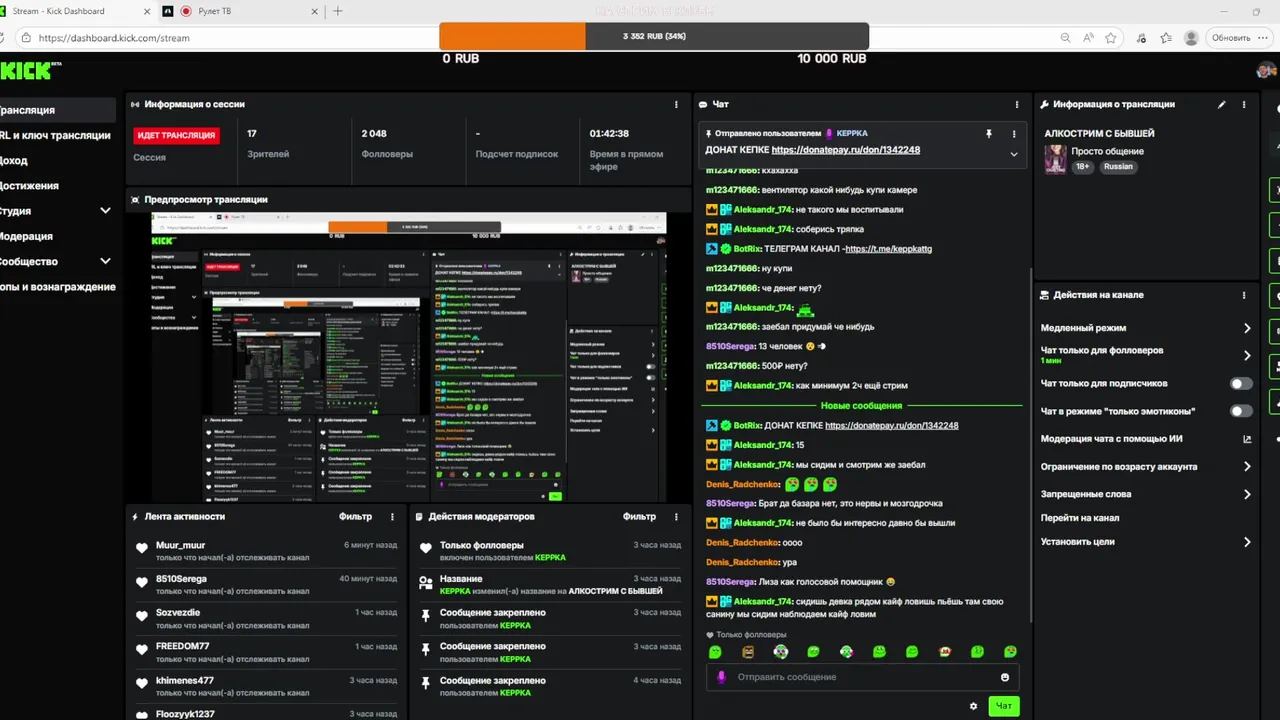This screenshot has width=1280, height=720.
Task: Click the browser address bar URL
Action: pyautogui.click(x=114, y=38)
